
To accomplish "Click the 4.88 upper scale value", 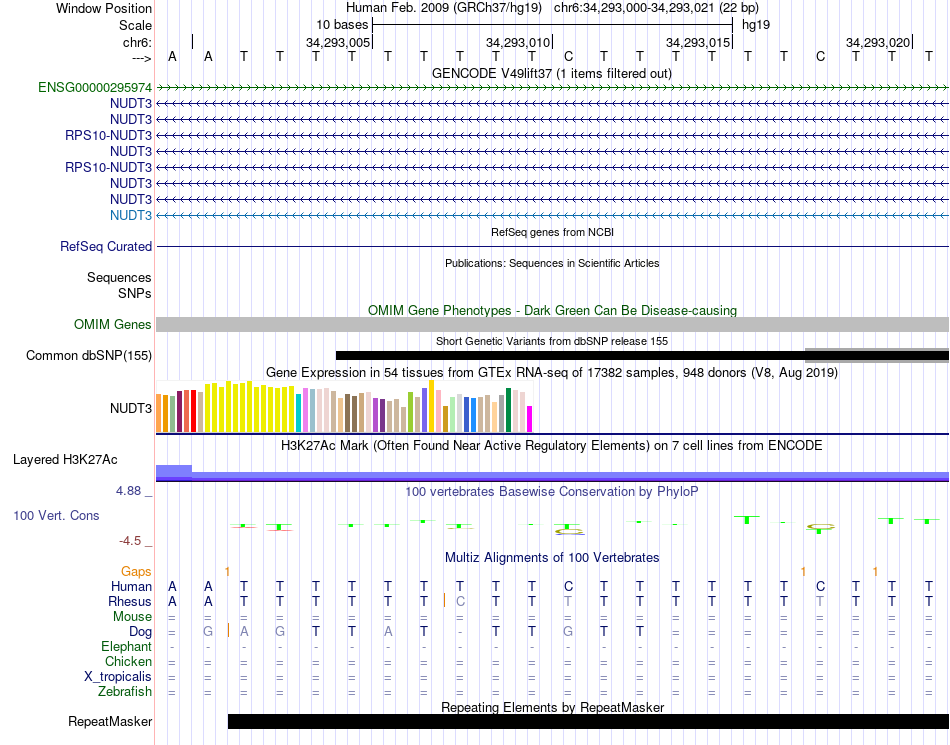I will [x=128, y=491].
